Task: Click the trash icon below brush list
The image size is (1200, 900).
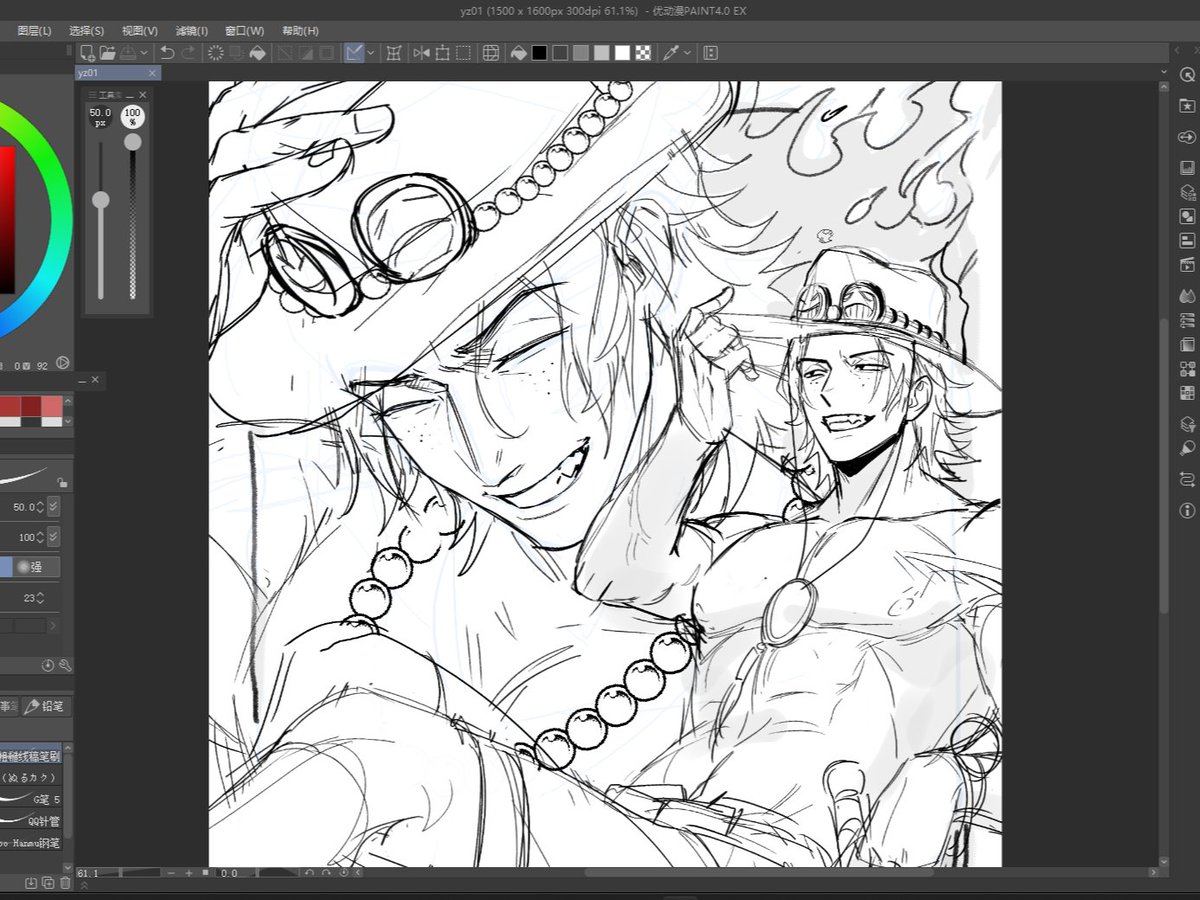Action: (65, 883)
